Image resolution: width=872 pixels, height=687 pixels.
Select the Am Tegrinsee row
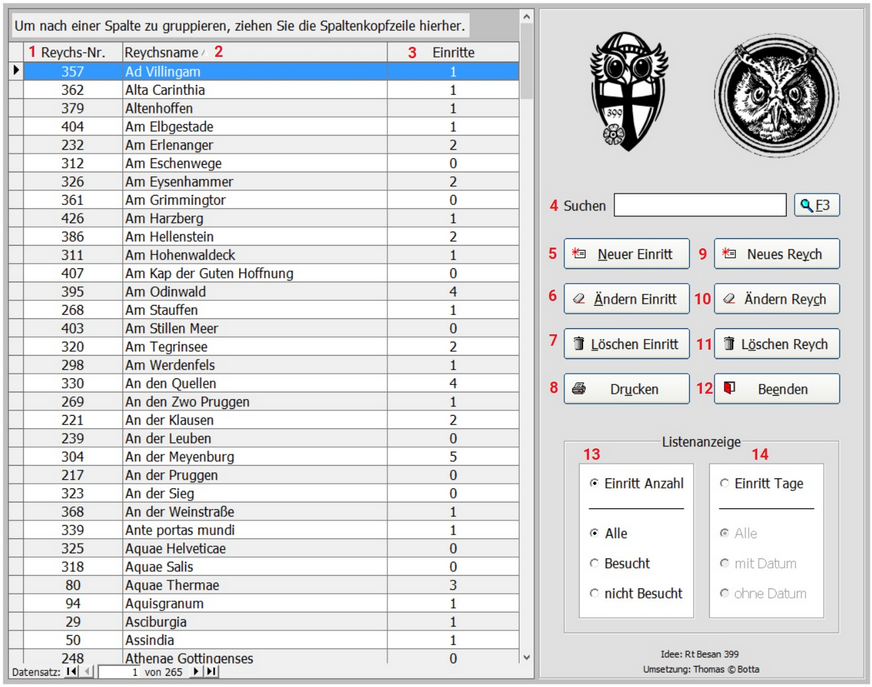click(271, 347)
